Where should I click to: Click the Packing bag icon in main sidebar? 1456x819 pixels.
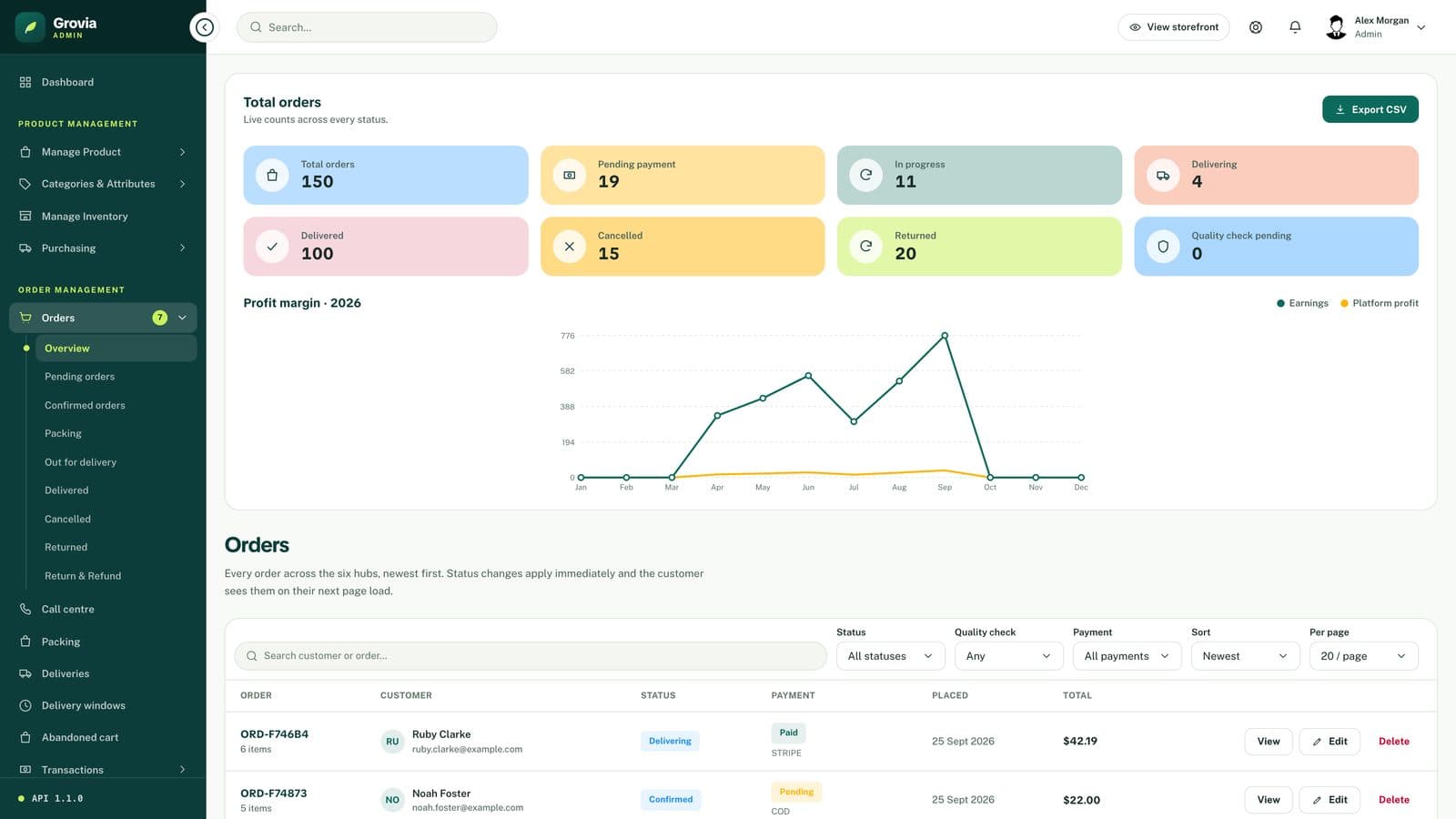(25, 642)
